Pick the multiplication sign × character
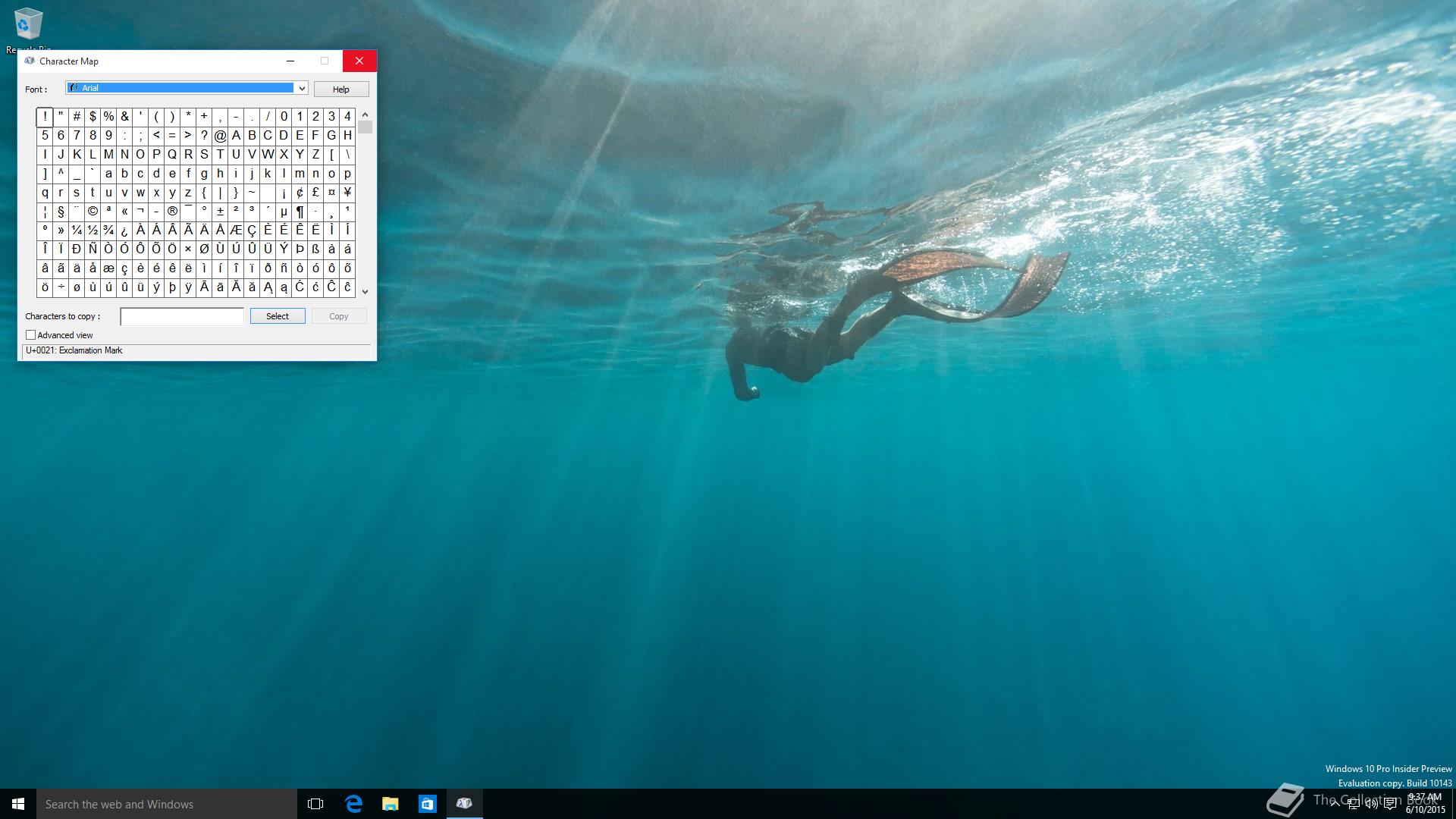This screenshot has width=1456, height=819. [188, 249]
